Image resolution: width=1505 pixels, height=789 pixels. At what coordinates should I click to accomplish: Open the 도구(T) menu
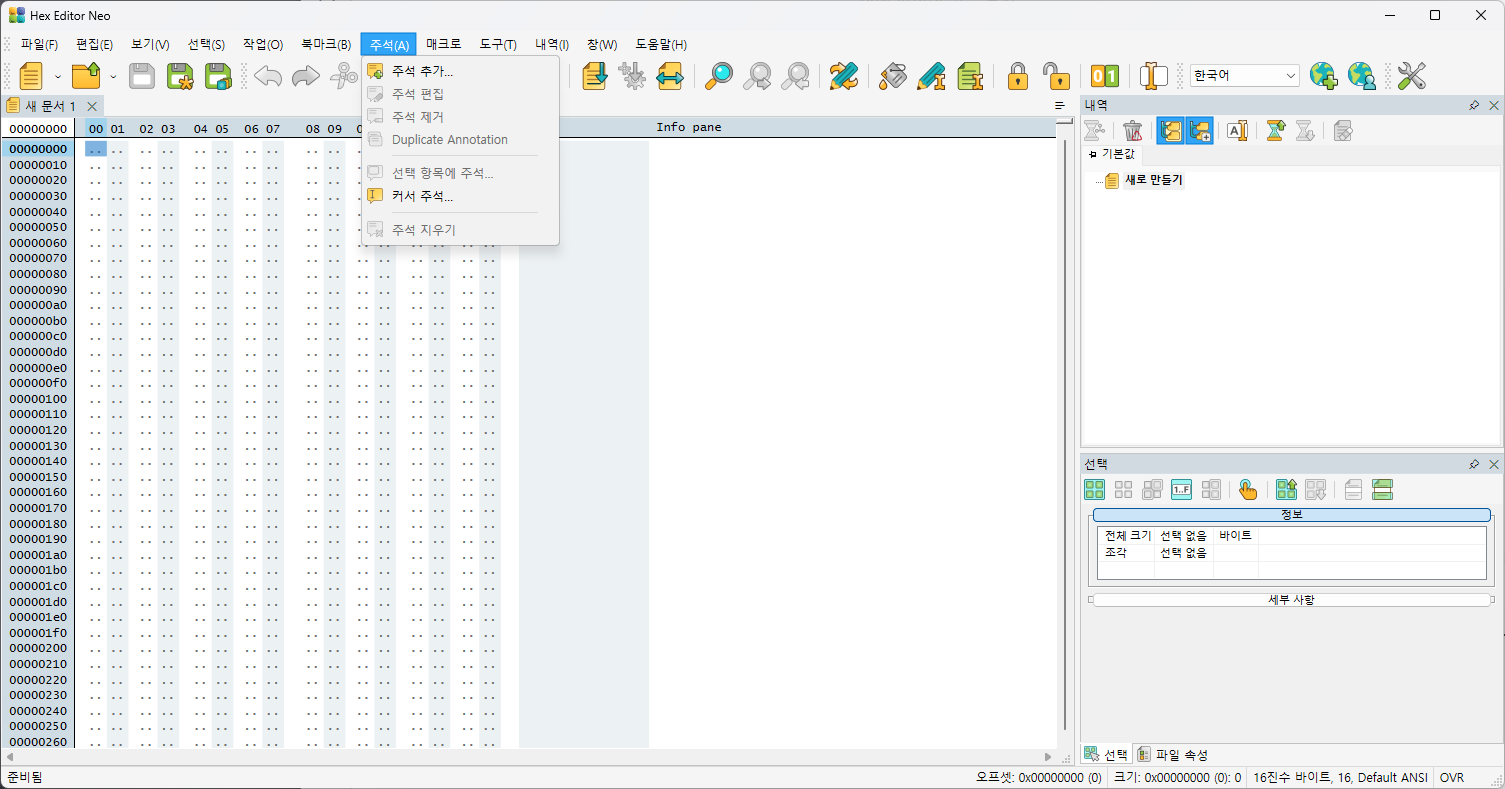pos(498,44)
